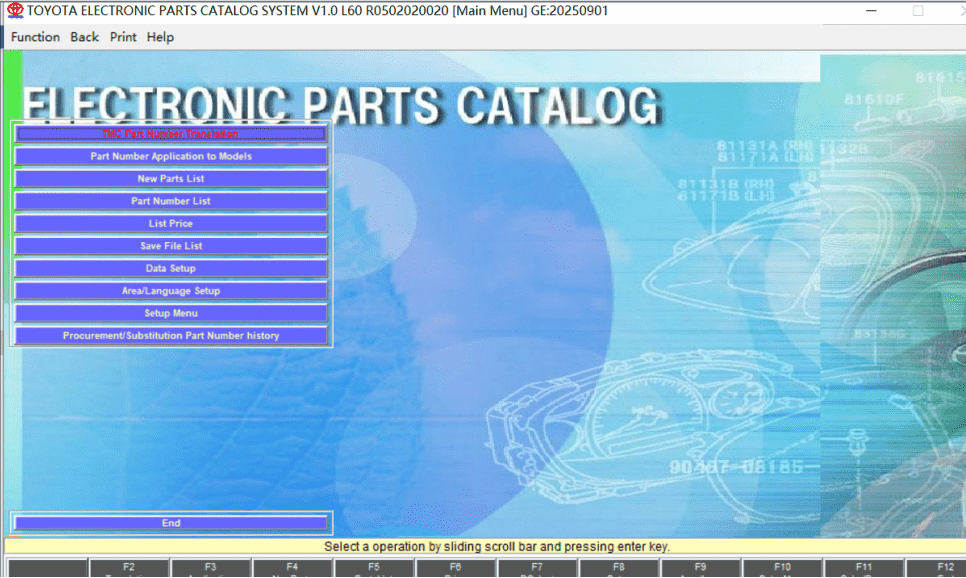The image size is (966, 578).
Task: Open Area/Language Setup
Action: pyautogui.click(x=170, y=291)
